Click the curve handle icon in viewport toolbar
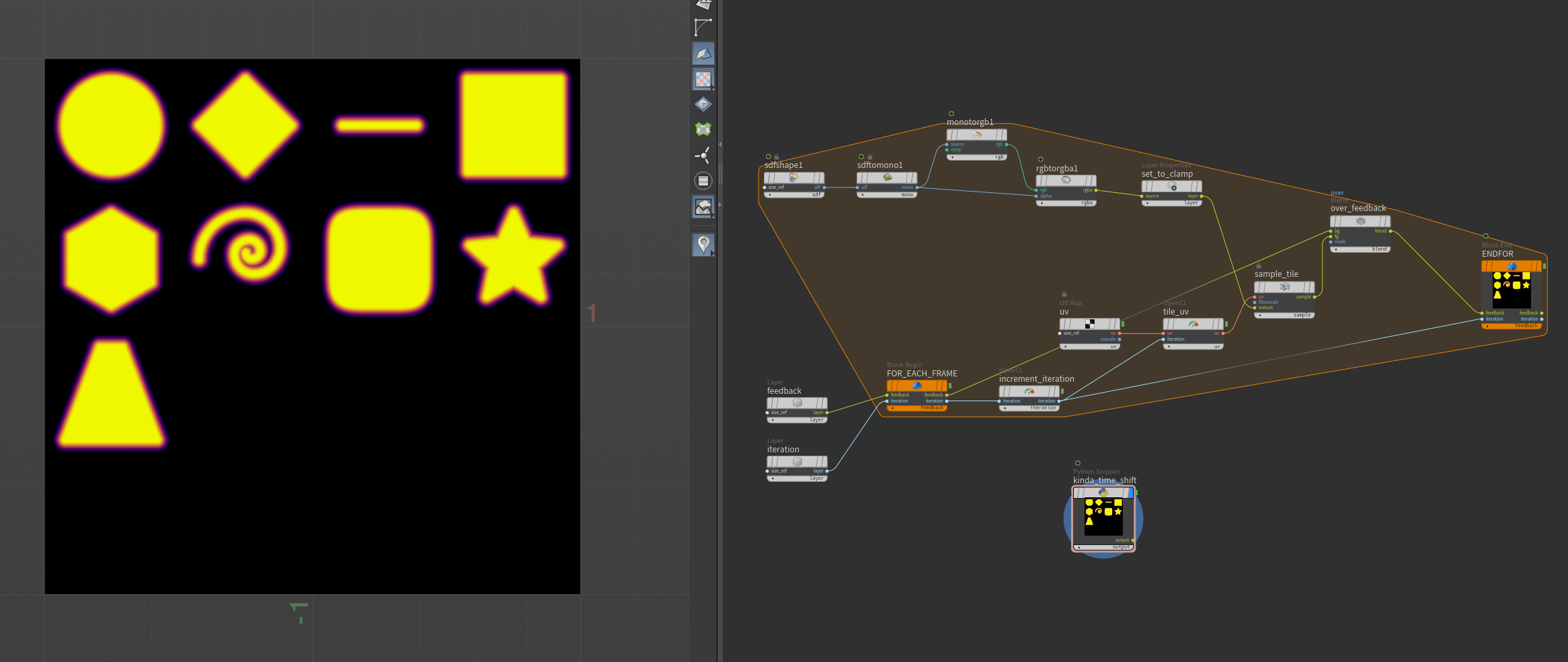 pos(703,28)
